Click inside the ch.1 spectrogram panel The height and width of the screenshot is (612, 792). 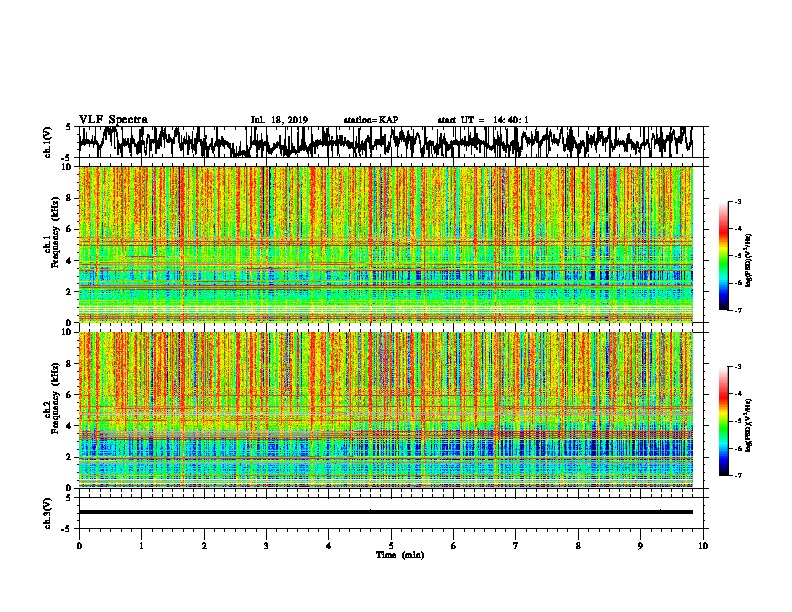[x=385, y=244]
